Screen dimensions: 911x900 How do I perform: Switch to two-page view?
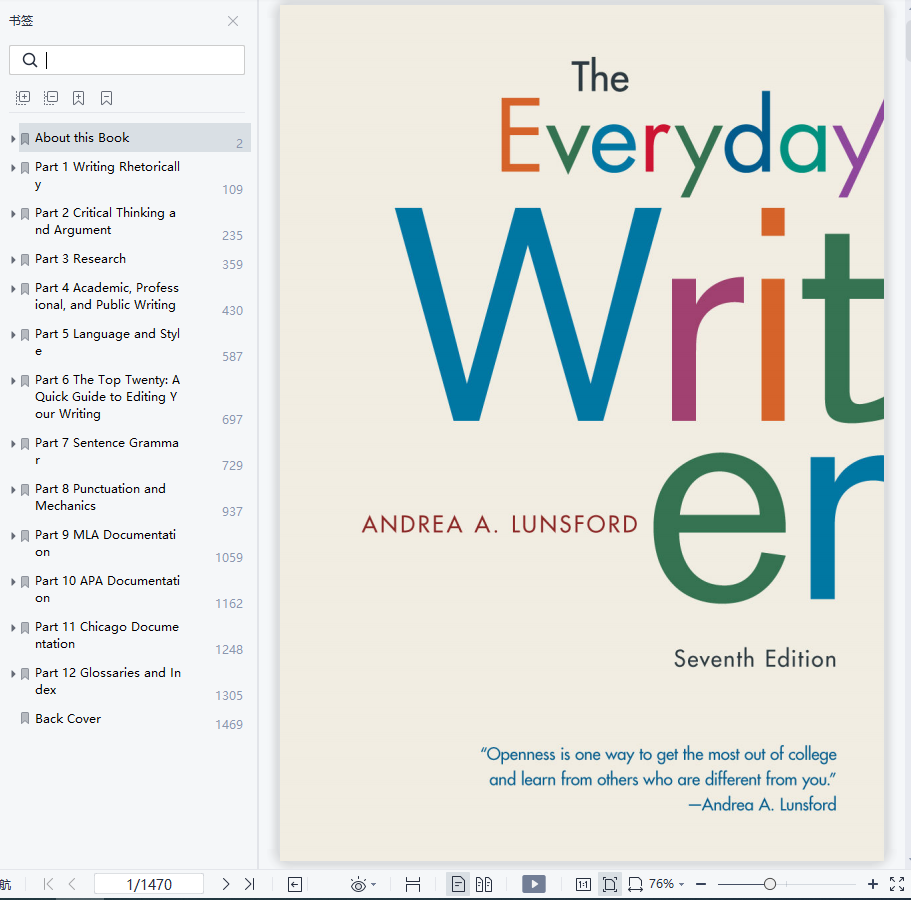point(484,884)
